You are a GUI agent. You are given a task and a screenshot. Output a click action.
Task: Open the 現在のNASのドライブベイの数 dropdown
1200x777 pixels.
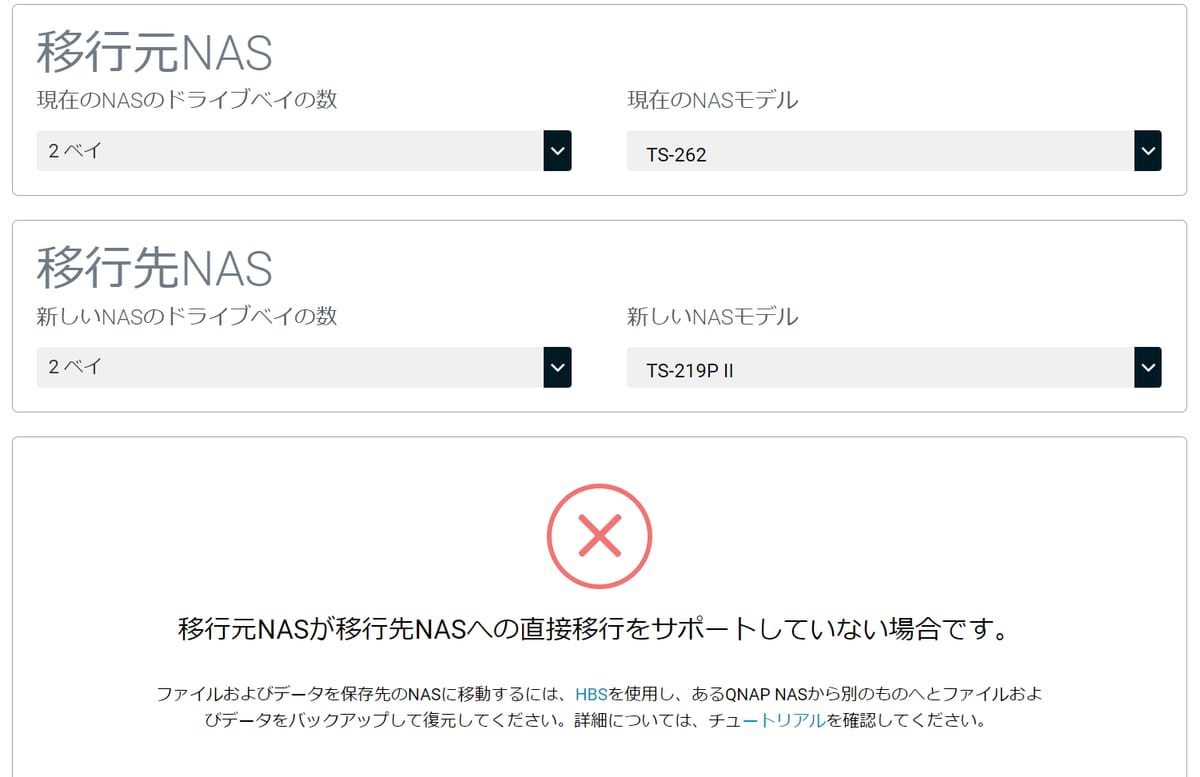tap(290, 151)
